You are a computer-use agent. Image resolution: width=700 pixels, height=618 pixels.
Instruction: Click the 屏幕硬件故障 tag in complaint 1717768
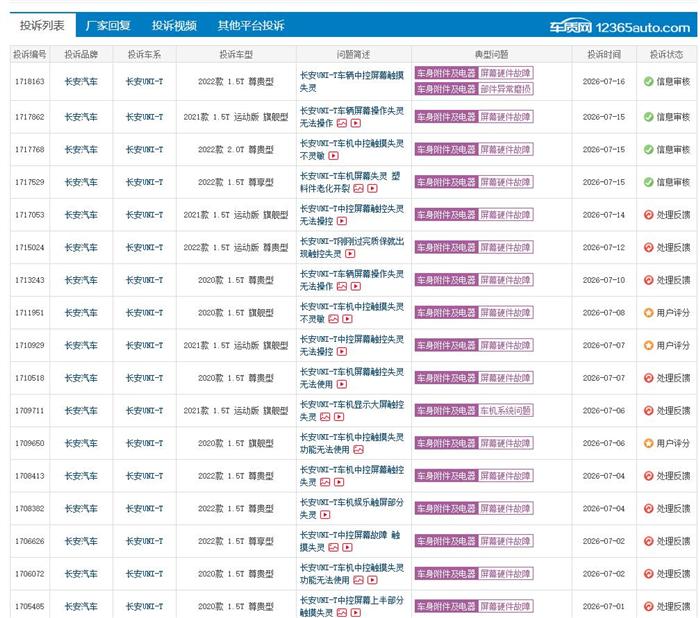point(506,150)
